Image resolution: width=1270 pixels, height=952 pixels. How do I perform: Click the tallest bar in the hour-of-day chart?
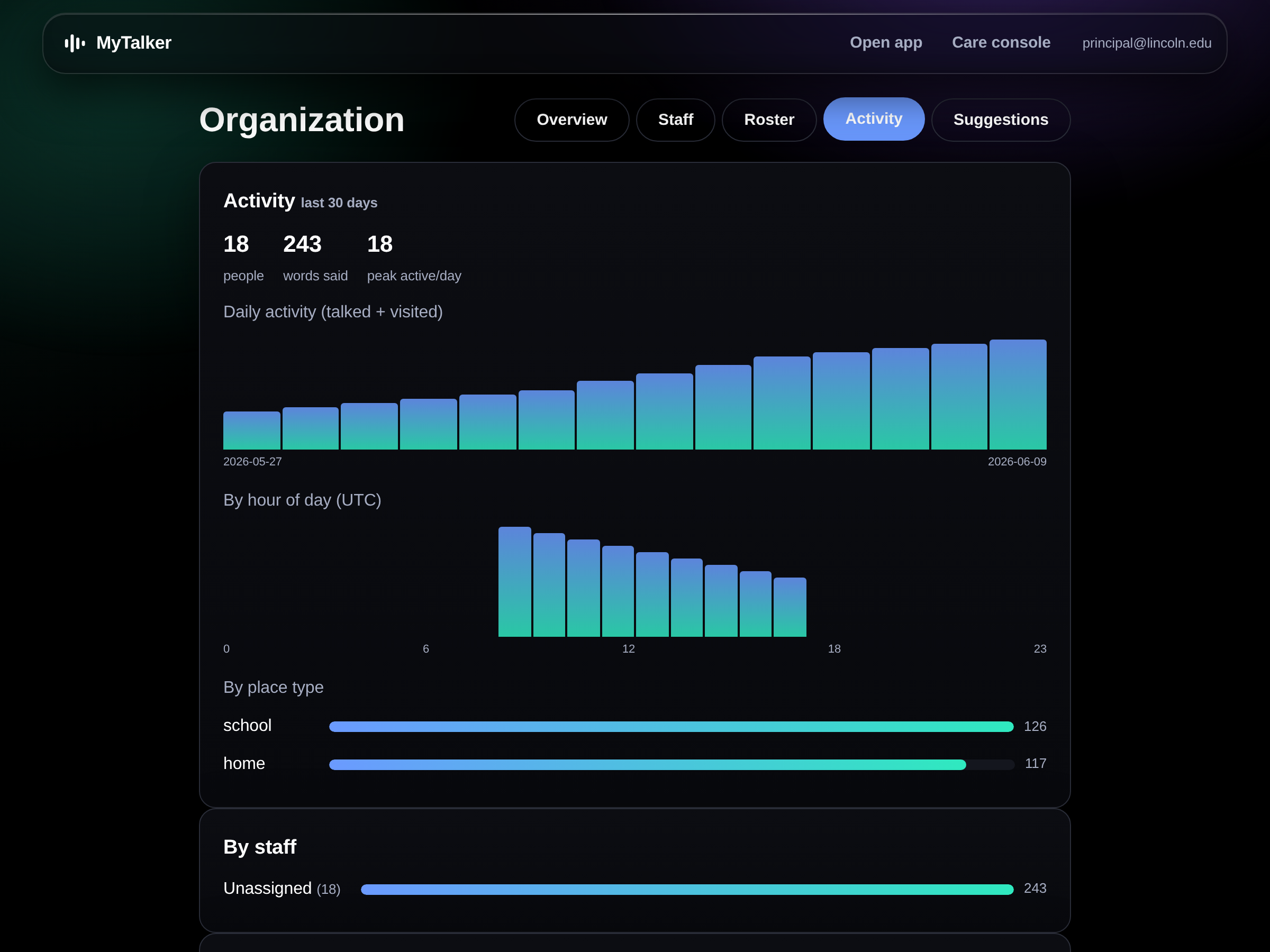pyautogui.click(x=514, y=582)
